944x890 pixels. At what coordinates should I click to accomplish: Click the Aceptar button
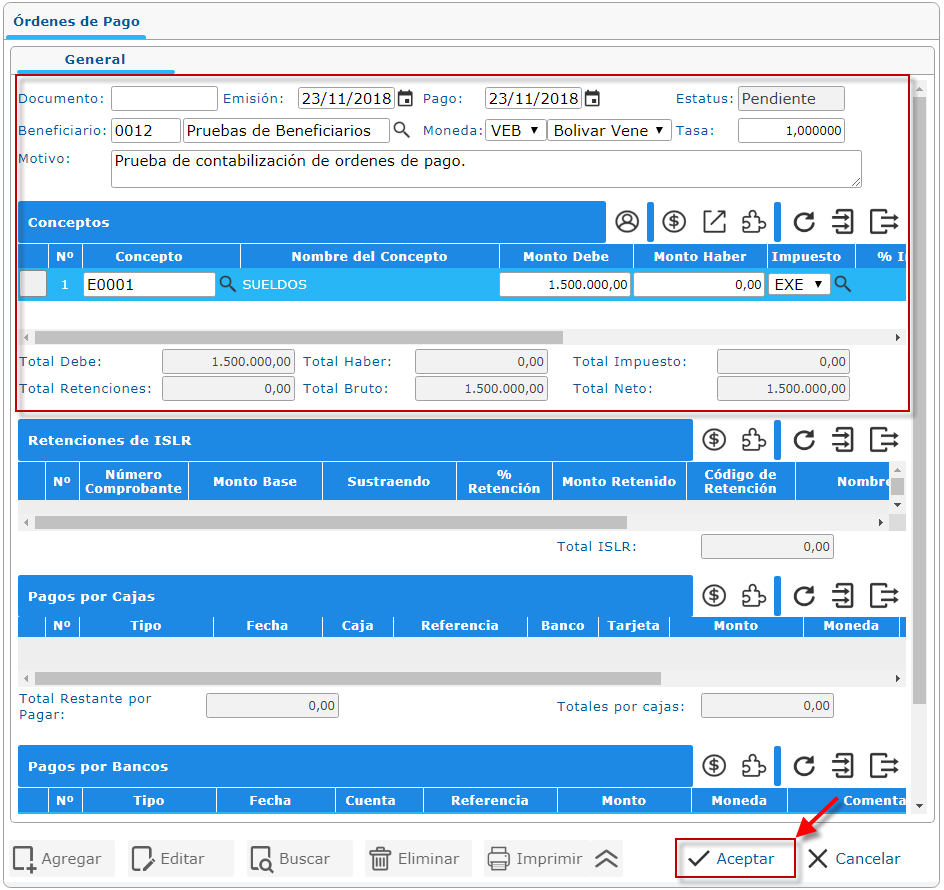(x=735, y=859)
